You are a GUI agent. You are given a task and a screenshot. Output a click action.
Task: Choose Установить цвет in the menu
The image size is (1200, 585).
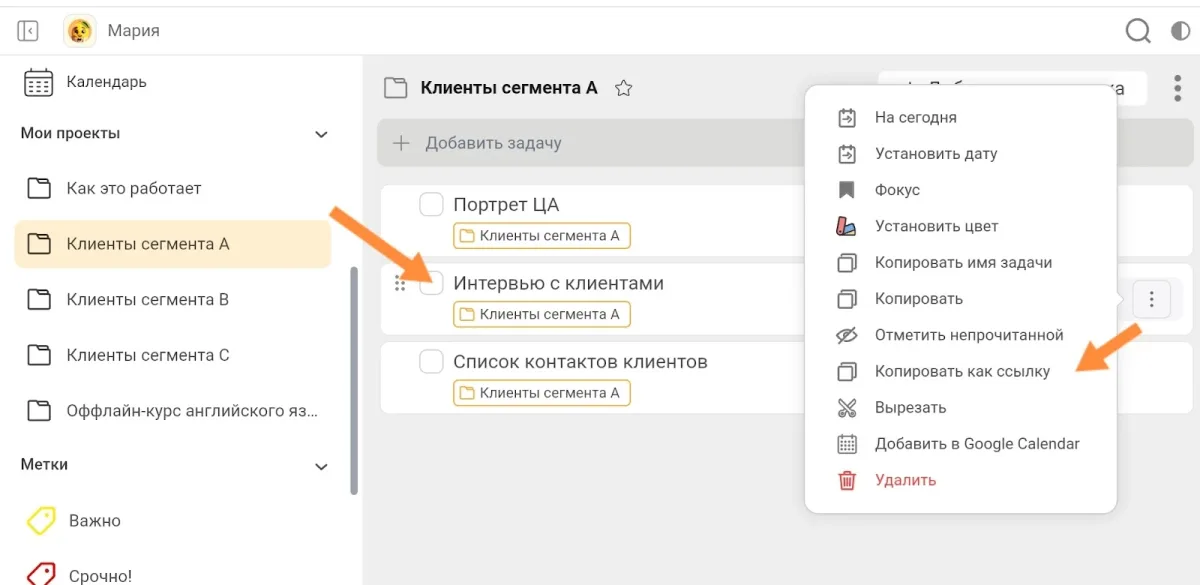click(935, 227)
